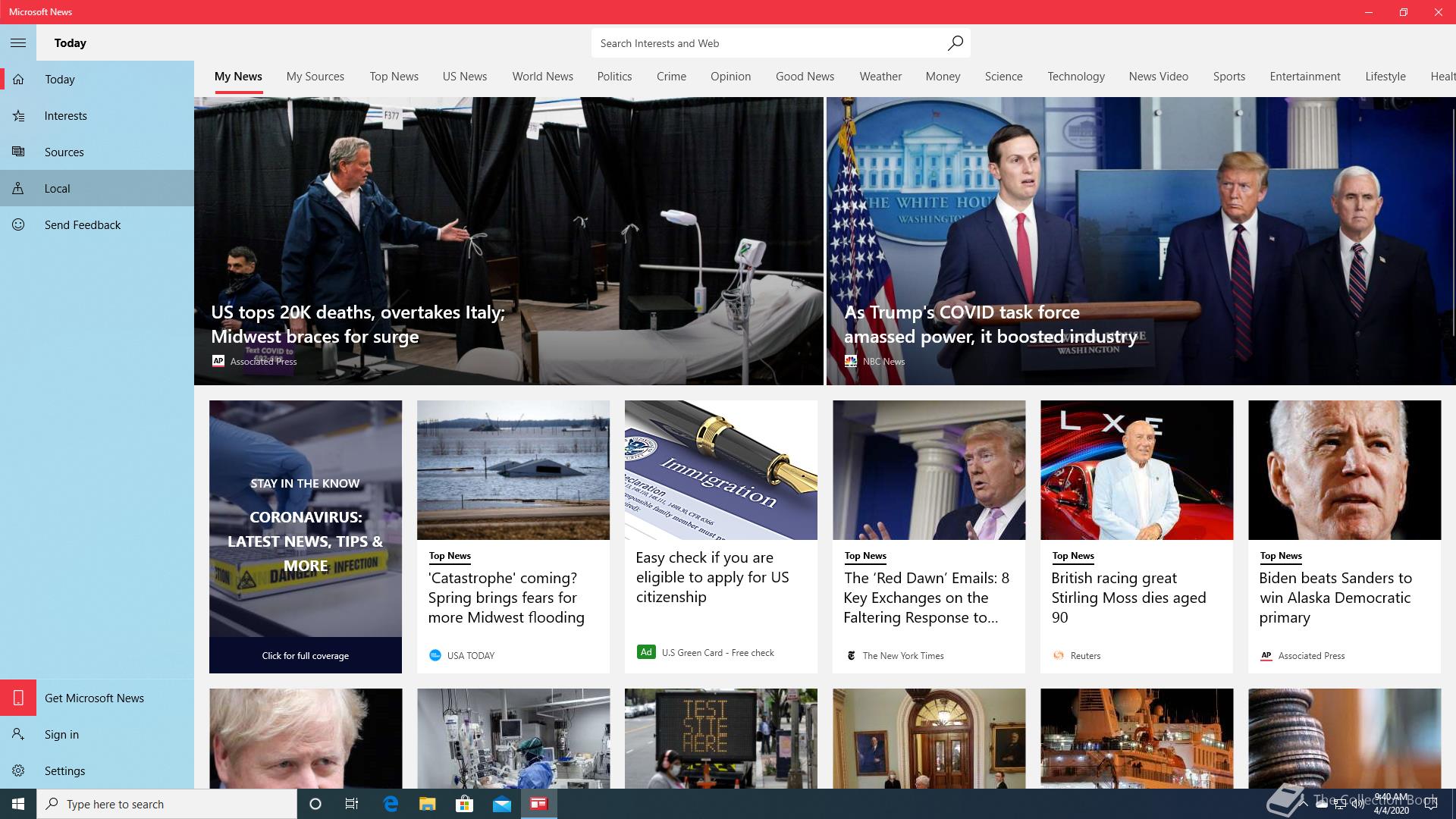Viewport: 1456px width, 819px height.
Task: Open Stirling Moss dies article
Action: pyautogui.click(x=1128, y=598)
